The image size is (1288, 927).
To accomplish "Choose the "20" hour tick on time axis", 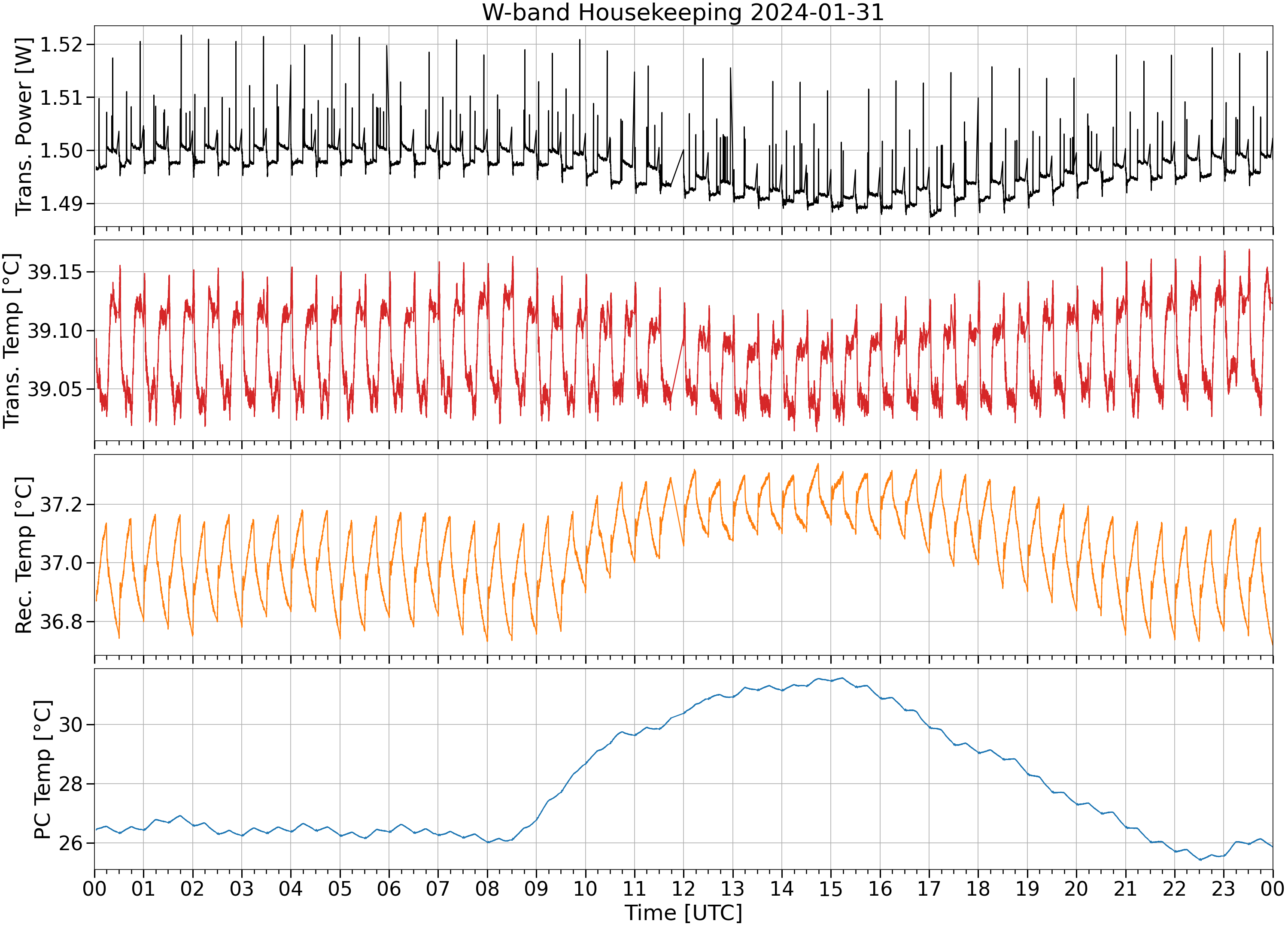I will point(1076,888).
